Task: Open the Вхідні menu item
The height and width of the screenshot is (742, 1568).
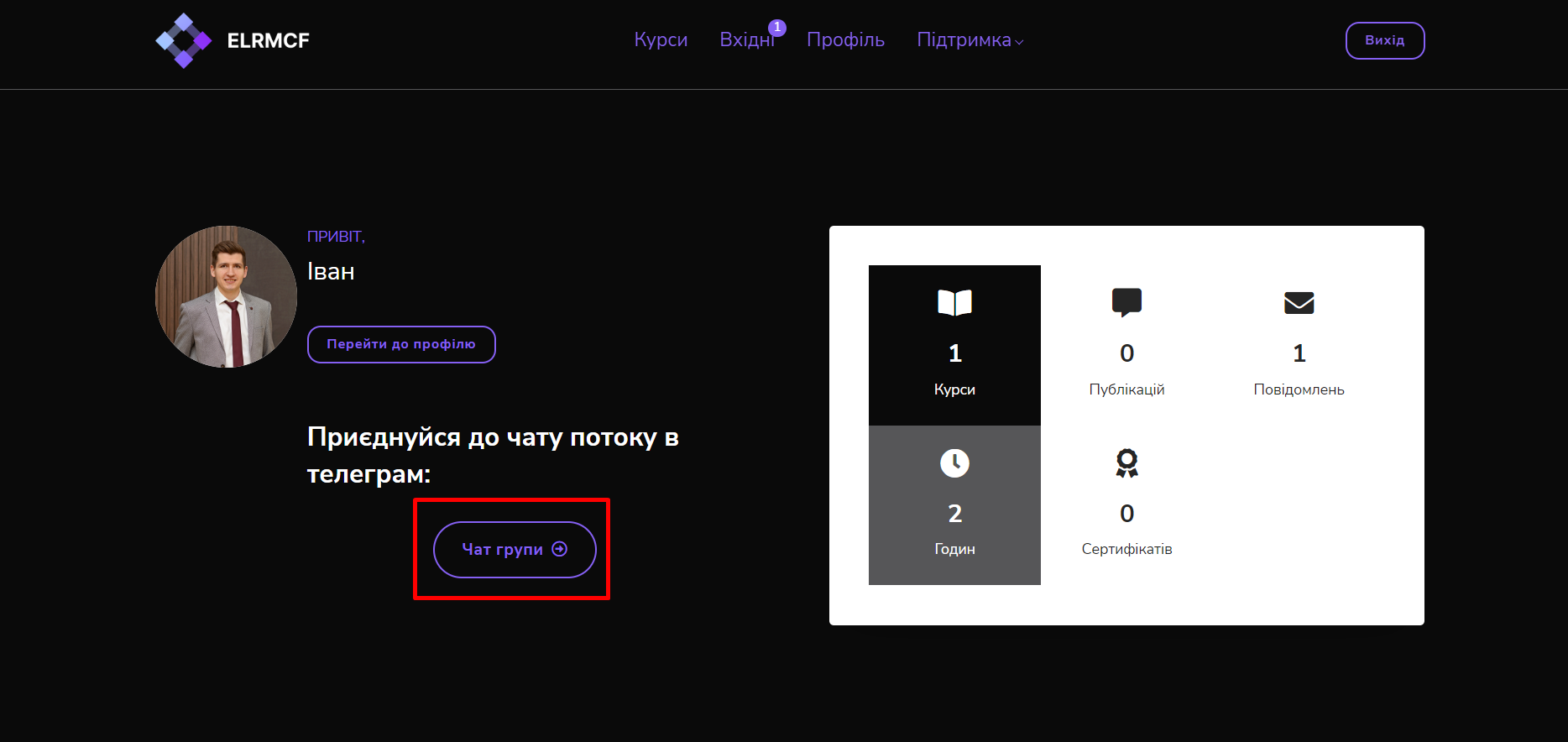Action: click(747, 39)
